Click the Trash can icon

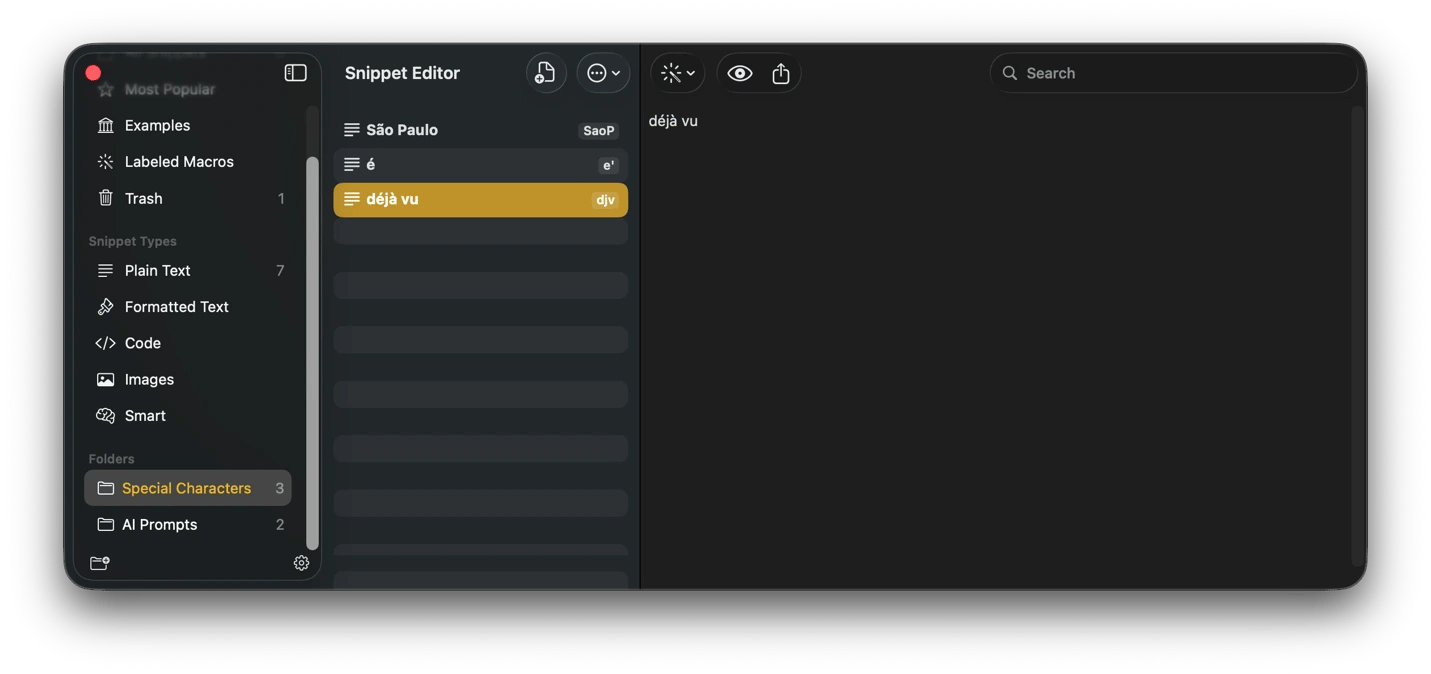105,198
